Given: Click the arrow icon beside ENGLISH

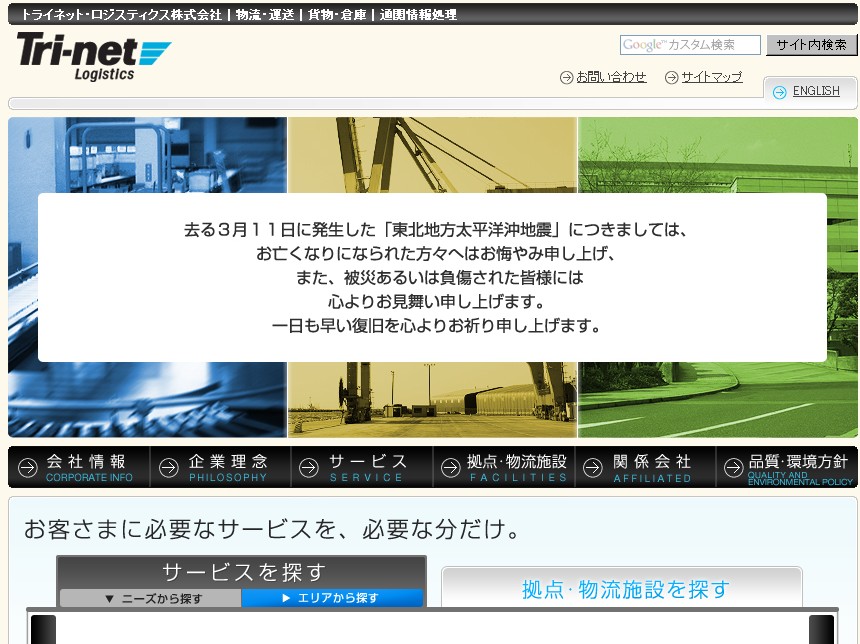Looking at the screenshot, I should pyautogui.click(x=780, y=92).
